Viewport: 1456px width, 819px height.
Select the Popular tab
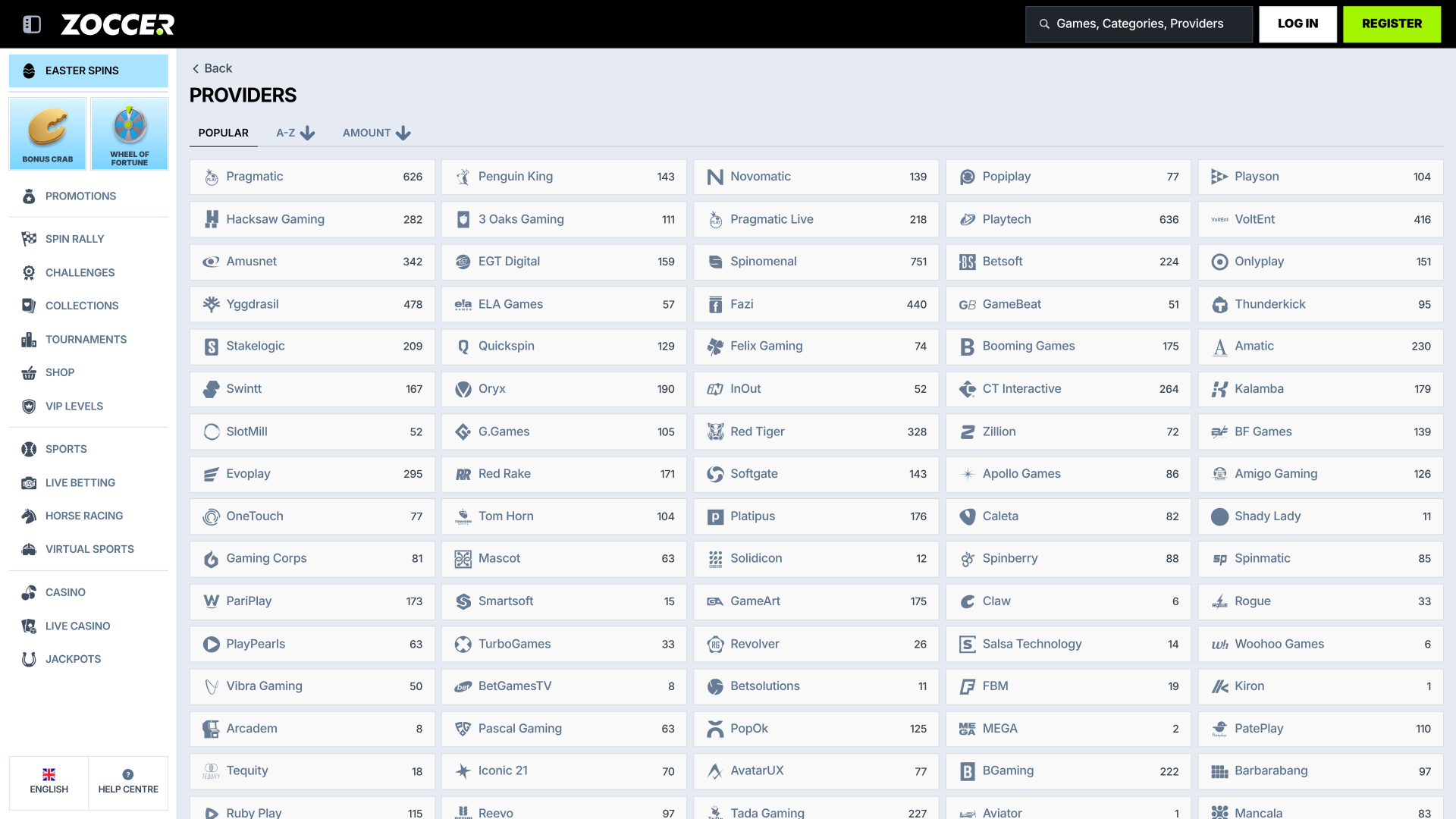click(x=223, y=133)
